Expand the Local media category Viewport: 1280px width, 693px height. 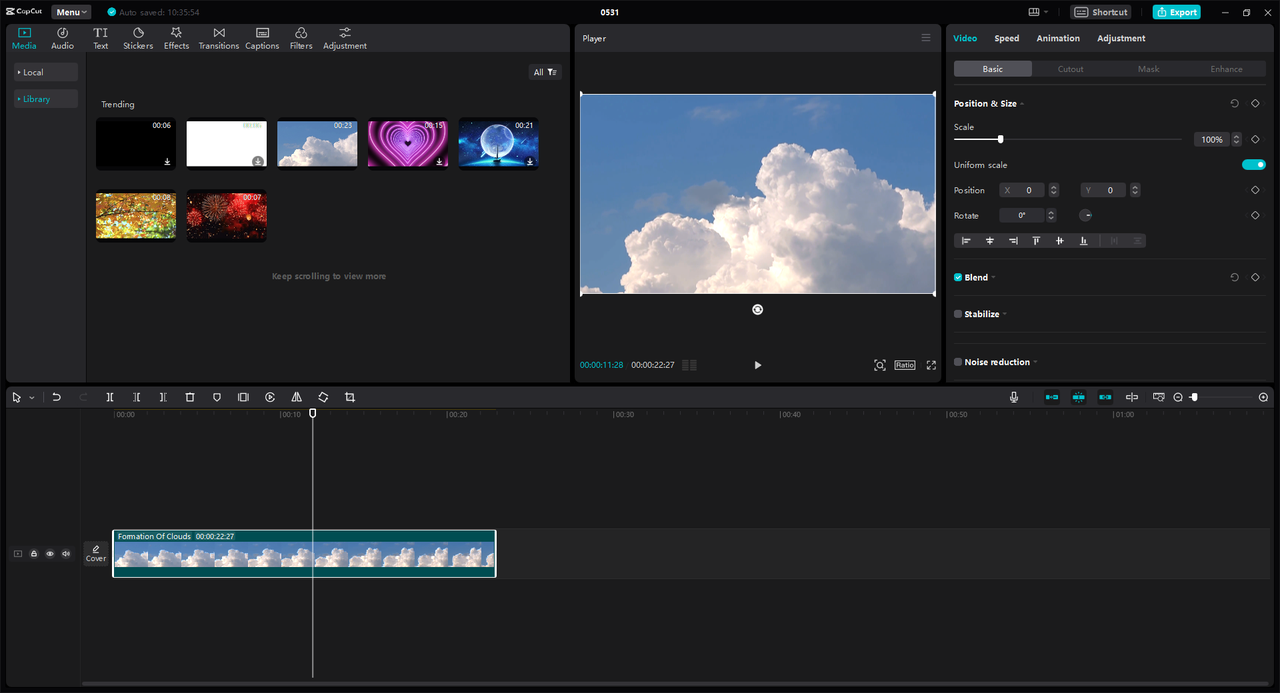tap(45, 72)
